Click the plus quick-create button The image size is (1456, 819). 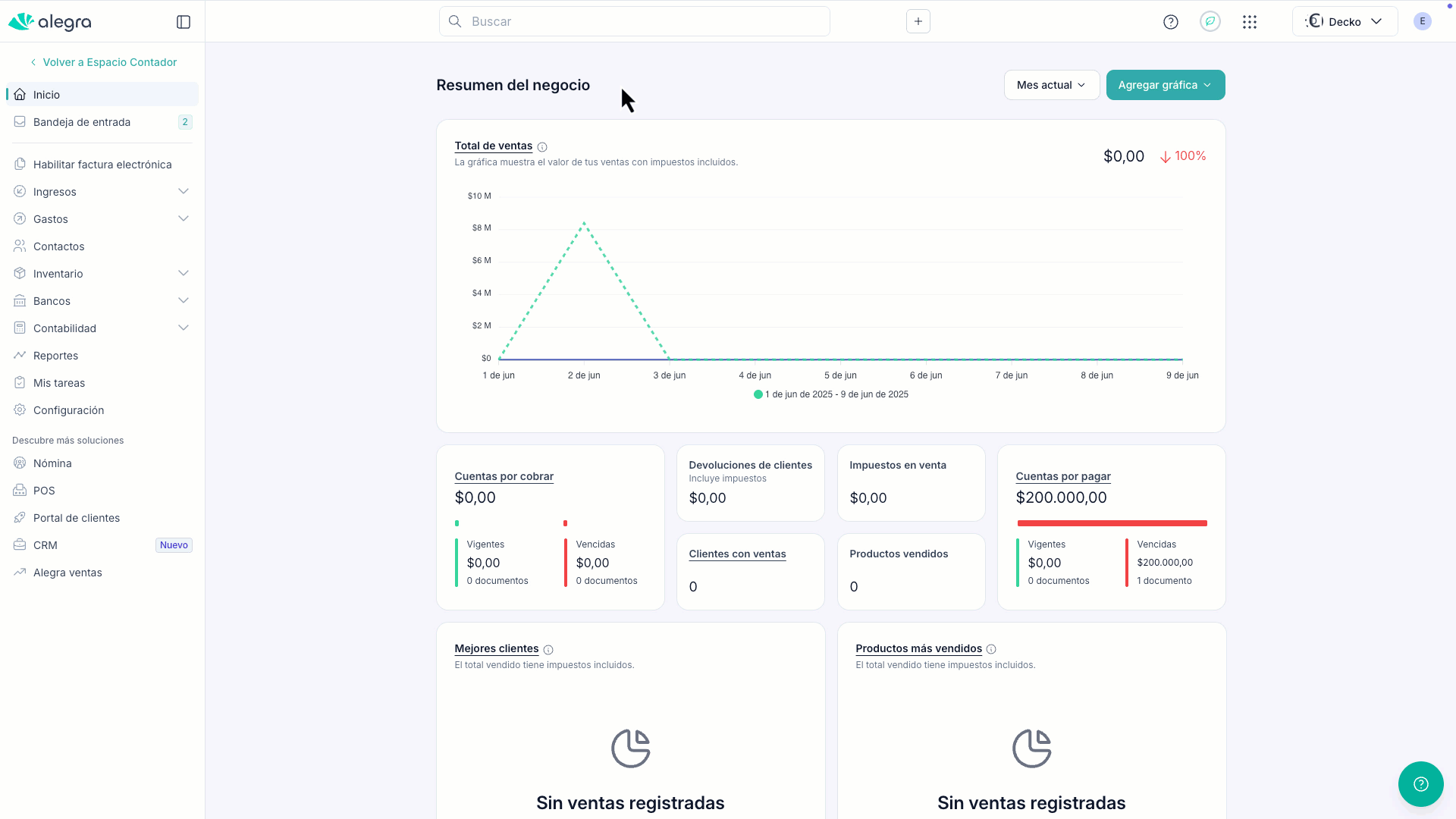tap(918, 21)
